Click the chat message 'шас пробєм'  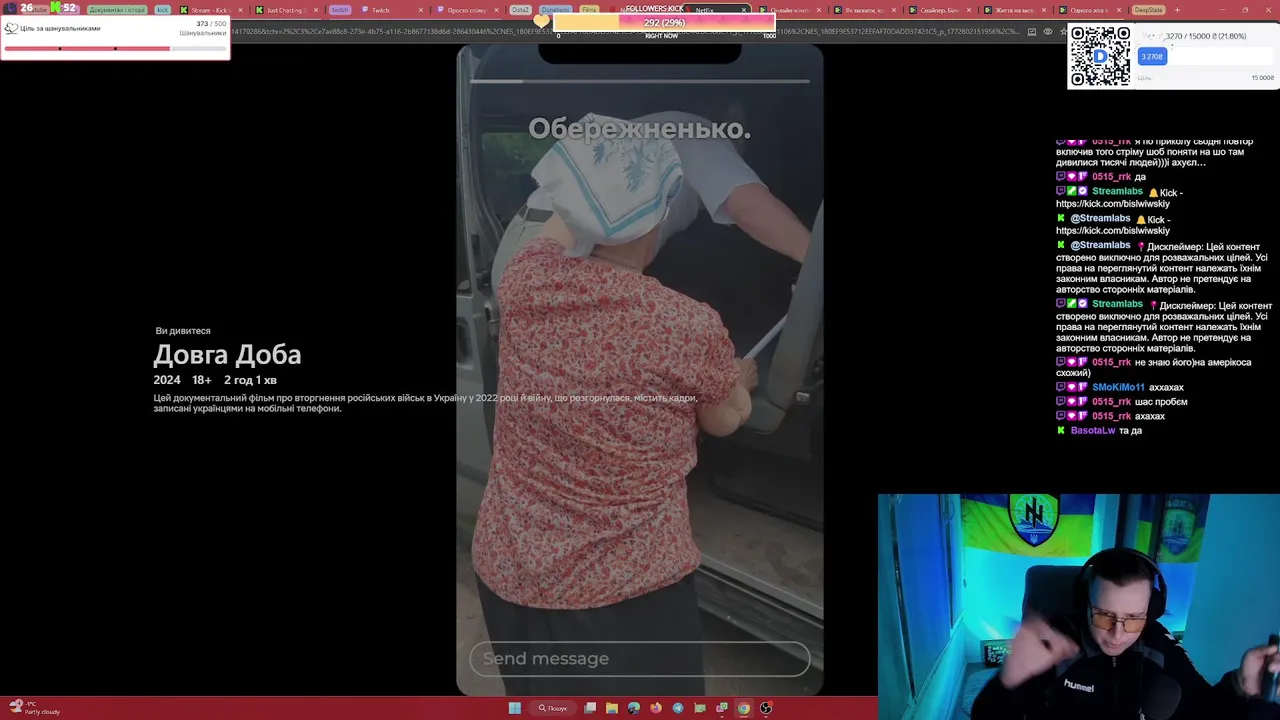click(x=1160, y=402)
